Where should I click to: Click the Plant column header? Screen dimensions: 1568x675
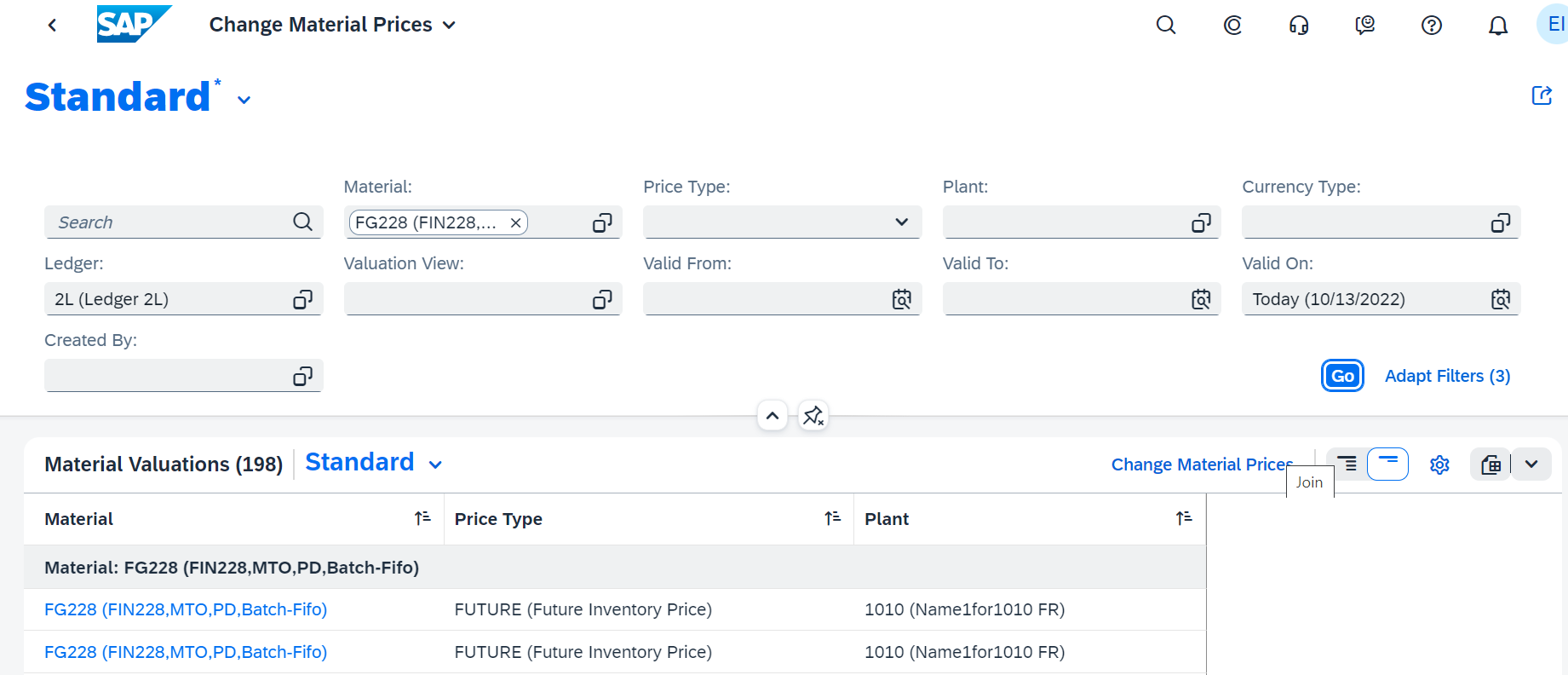(1030, 519)
